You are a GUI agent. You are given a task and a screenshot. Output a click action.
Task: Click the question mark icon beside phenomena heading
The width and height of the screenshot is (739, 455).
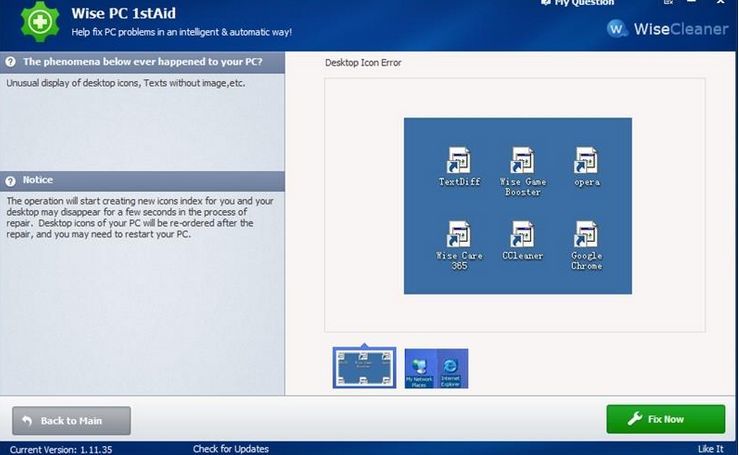(10, 62)
